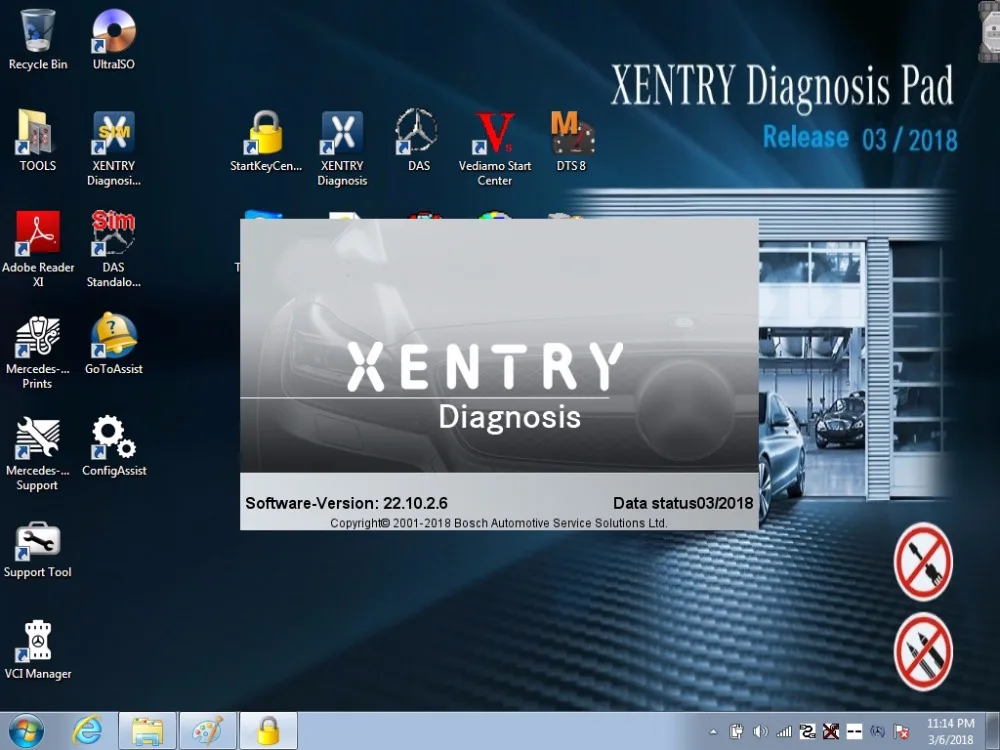Image resolution: width=1000 pixels, height=750 pixels.
Task: Select the DAS Mercedes star shortcut
Action: pyautogui.click(x=418, y=141)
